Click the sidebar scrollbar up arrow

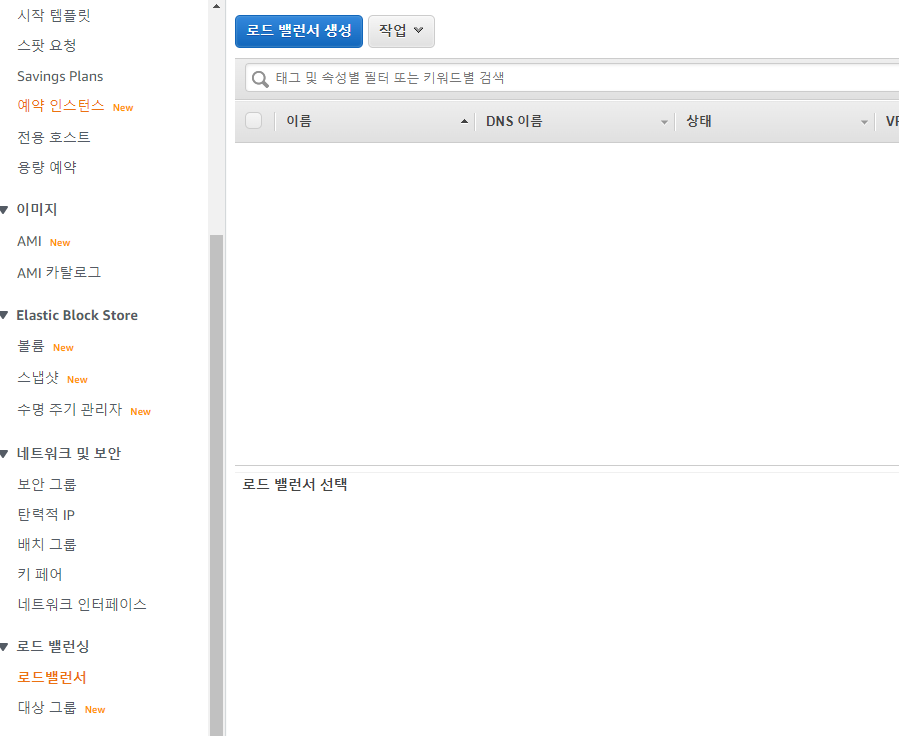pyautogui.click(x=216, y=6)
